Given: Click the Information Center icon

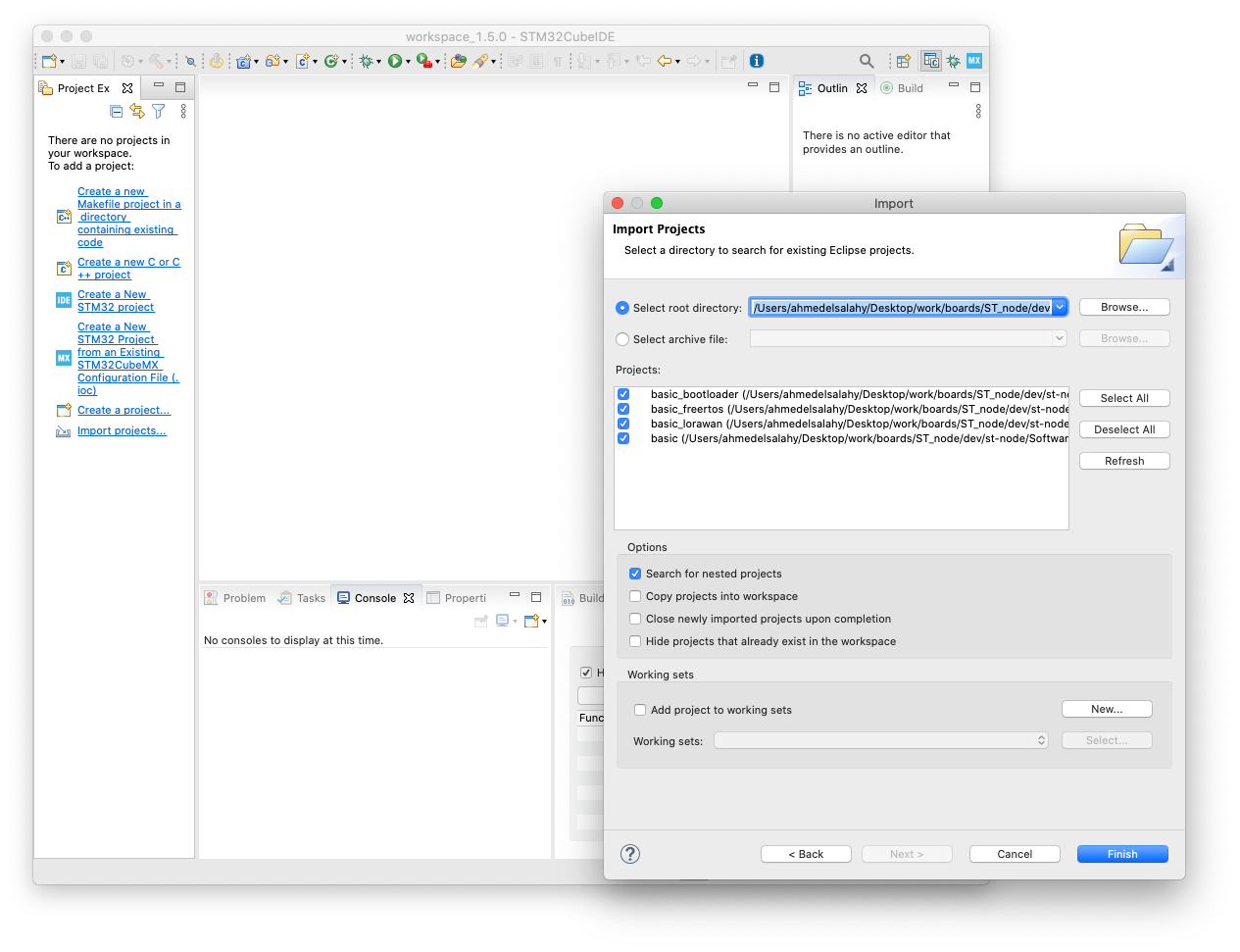Looking at the screenshot, I should click(x=757, y=61).
